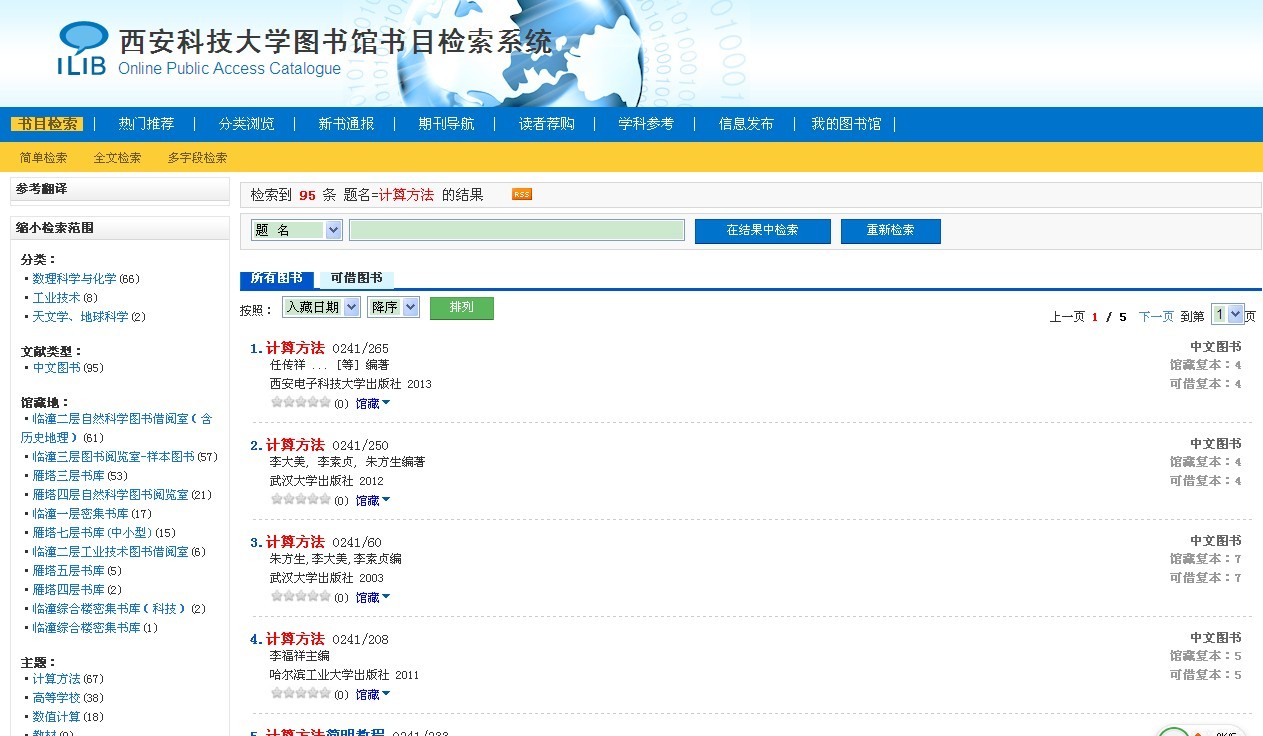Open result 3 计算方法 O241/60 title

coord(295,542)
